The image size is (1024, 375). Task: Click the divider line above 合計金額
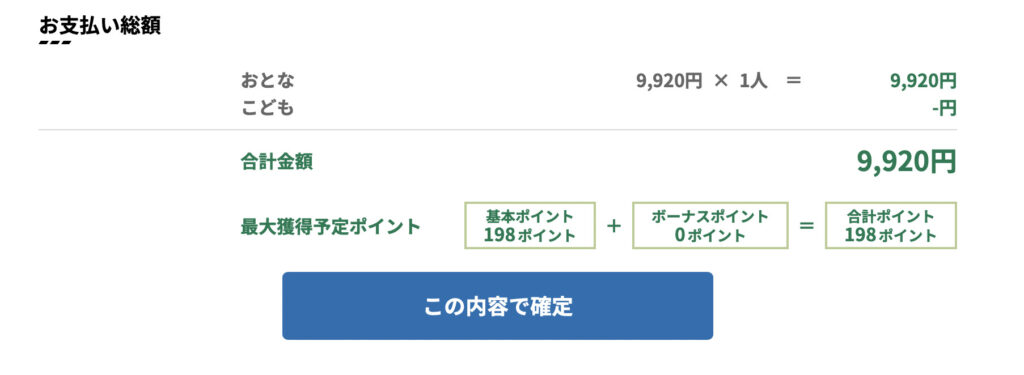498,129
